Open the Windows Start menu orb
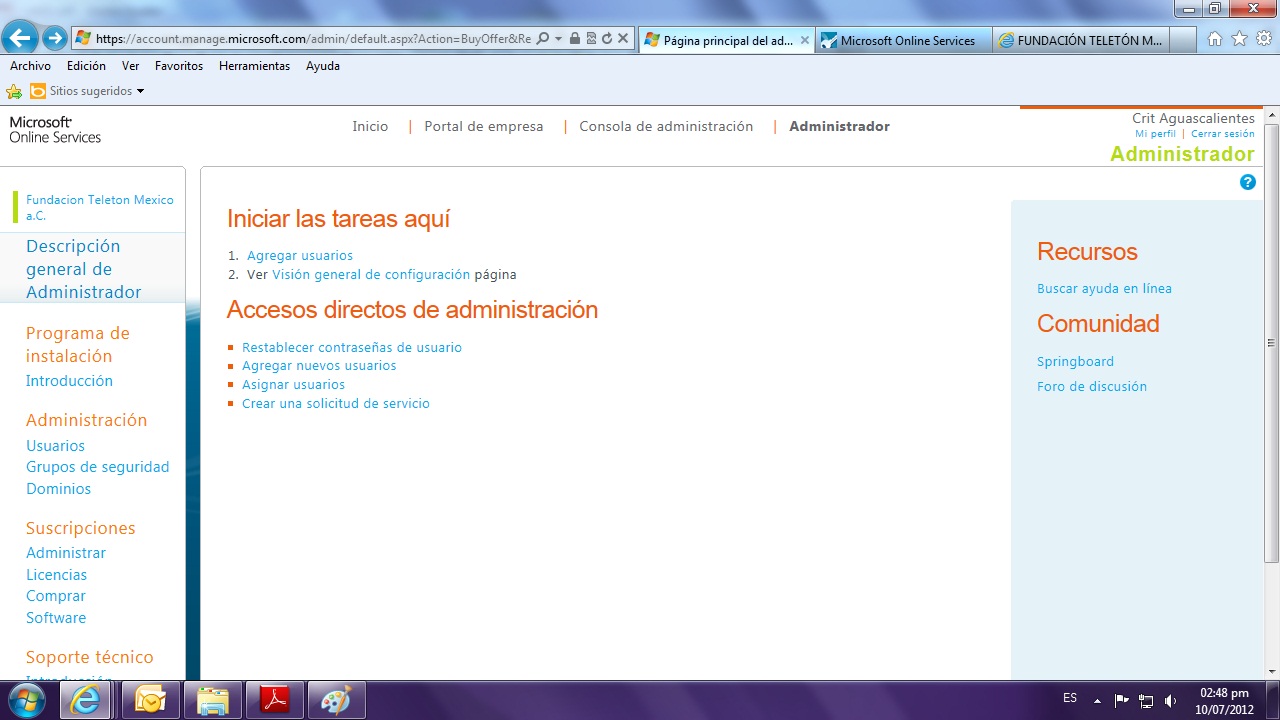 26,700
